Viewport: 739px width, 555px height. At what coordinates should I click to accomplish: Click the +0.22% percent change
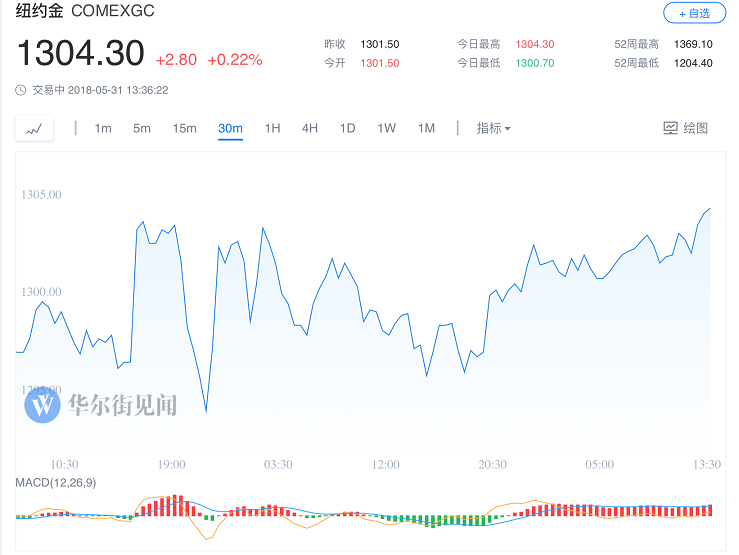pyautogui.click(x=235, y=60)
